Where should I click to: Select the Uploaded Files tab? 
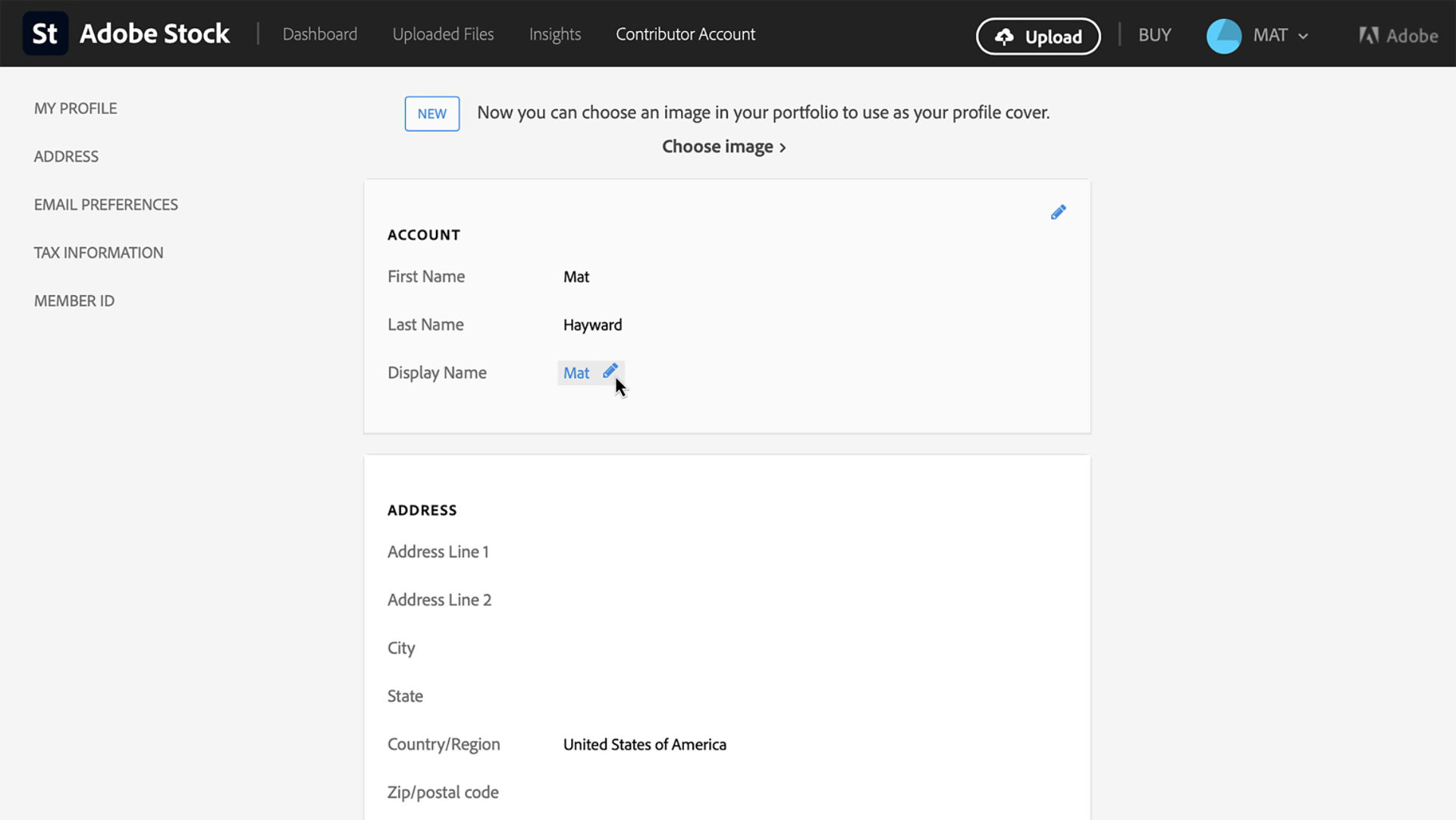[443, 34]
